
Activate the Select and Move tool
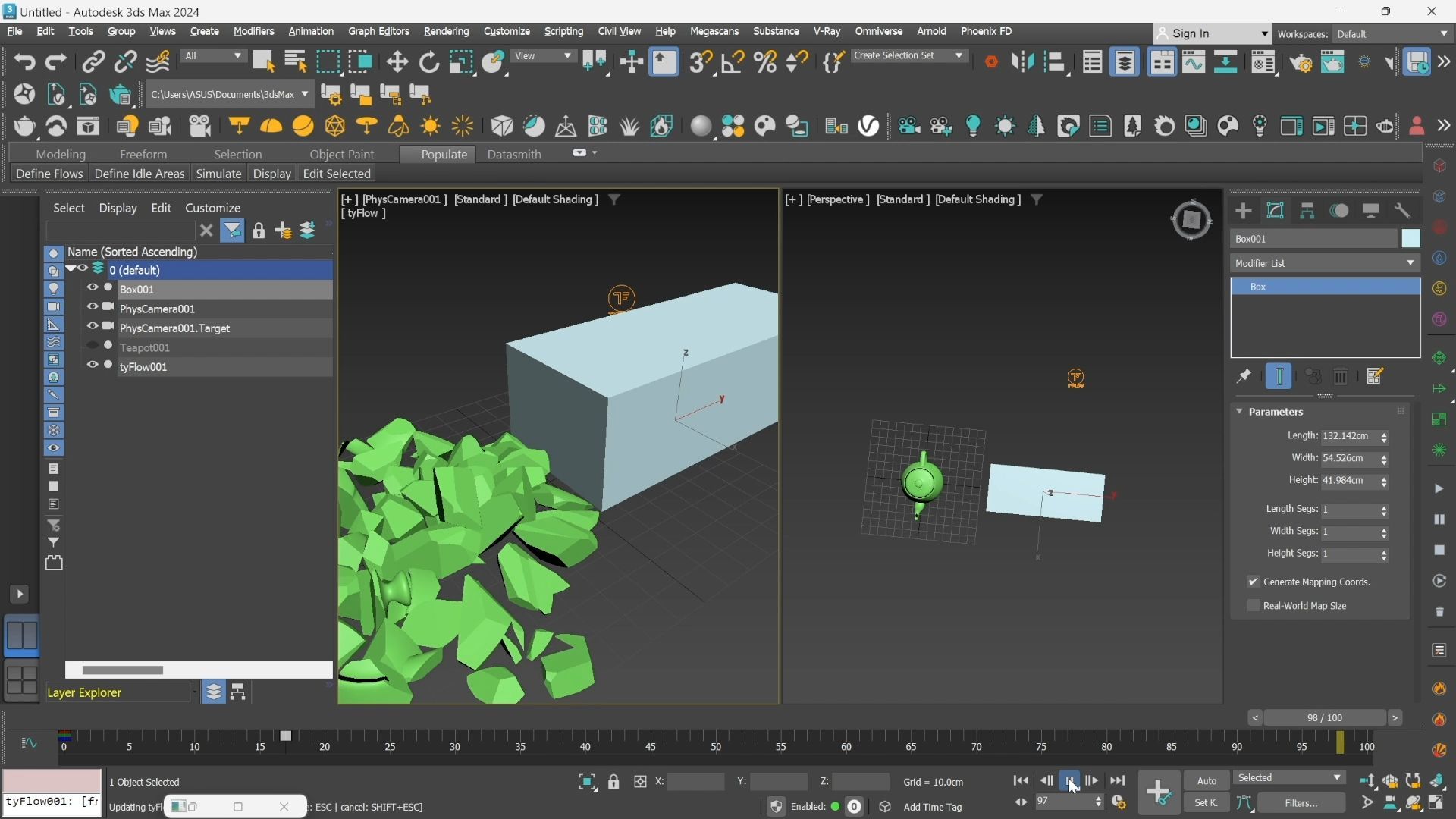397,62
